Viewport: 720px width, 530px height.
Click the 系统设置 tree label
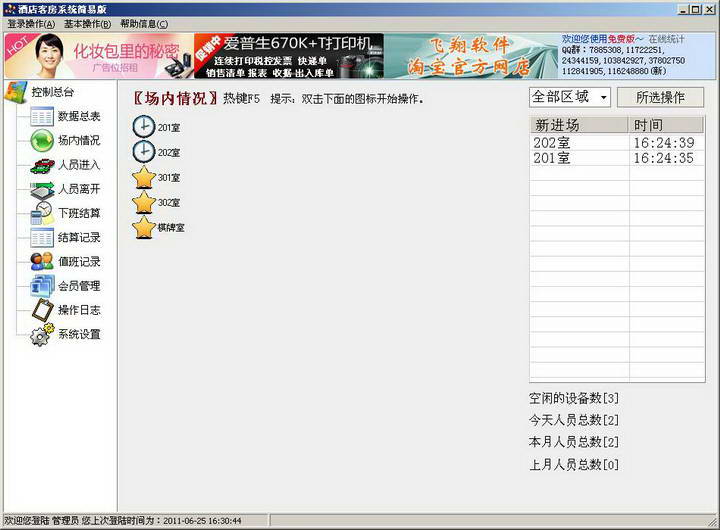(x=79, y=334)
